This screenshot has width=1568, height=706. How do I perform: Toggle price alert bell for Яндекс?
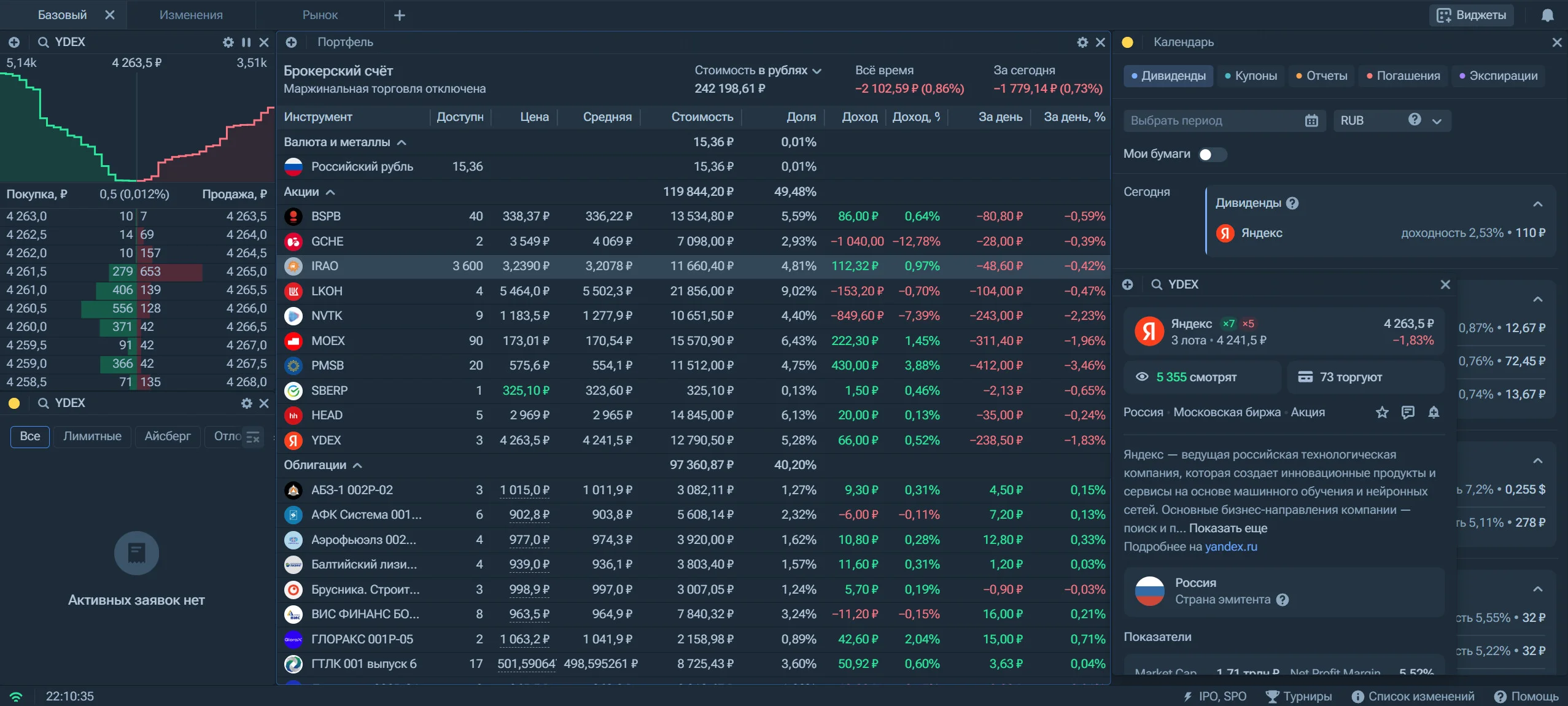(1434, 413)
